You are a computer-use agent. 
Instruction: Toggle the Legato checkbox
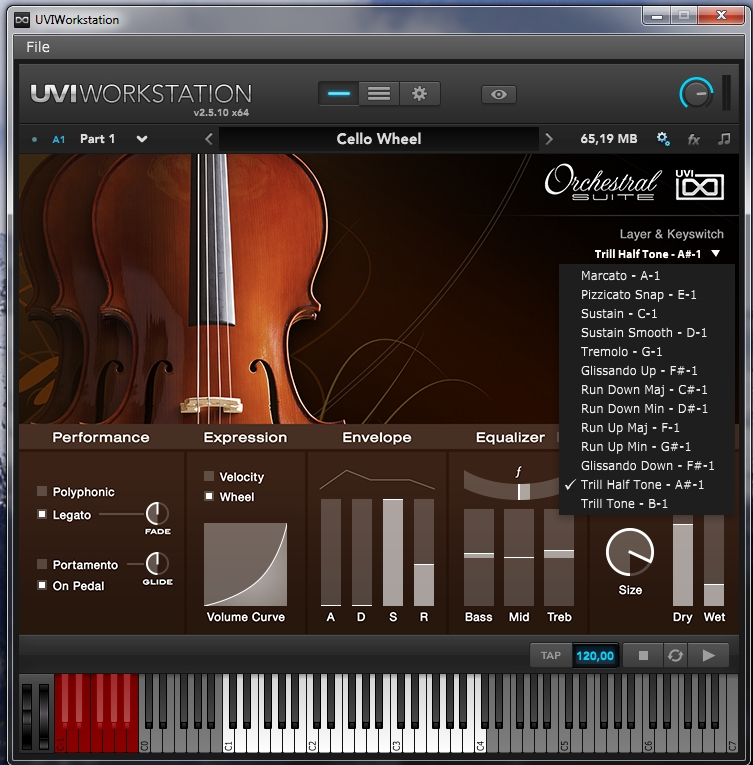tap(42, 514)
